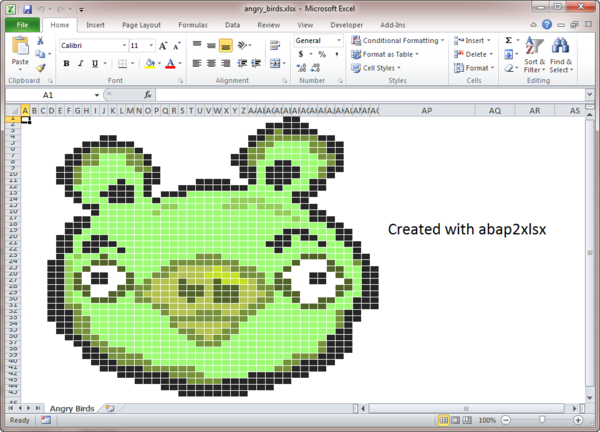600x432 pixels.
Task: Decrease font size with Shrink Font
Action: point(176,46)
